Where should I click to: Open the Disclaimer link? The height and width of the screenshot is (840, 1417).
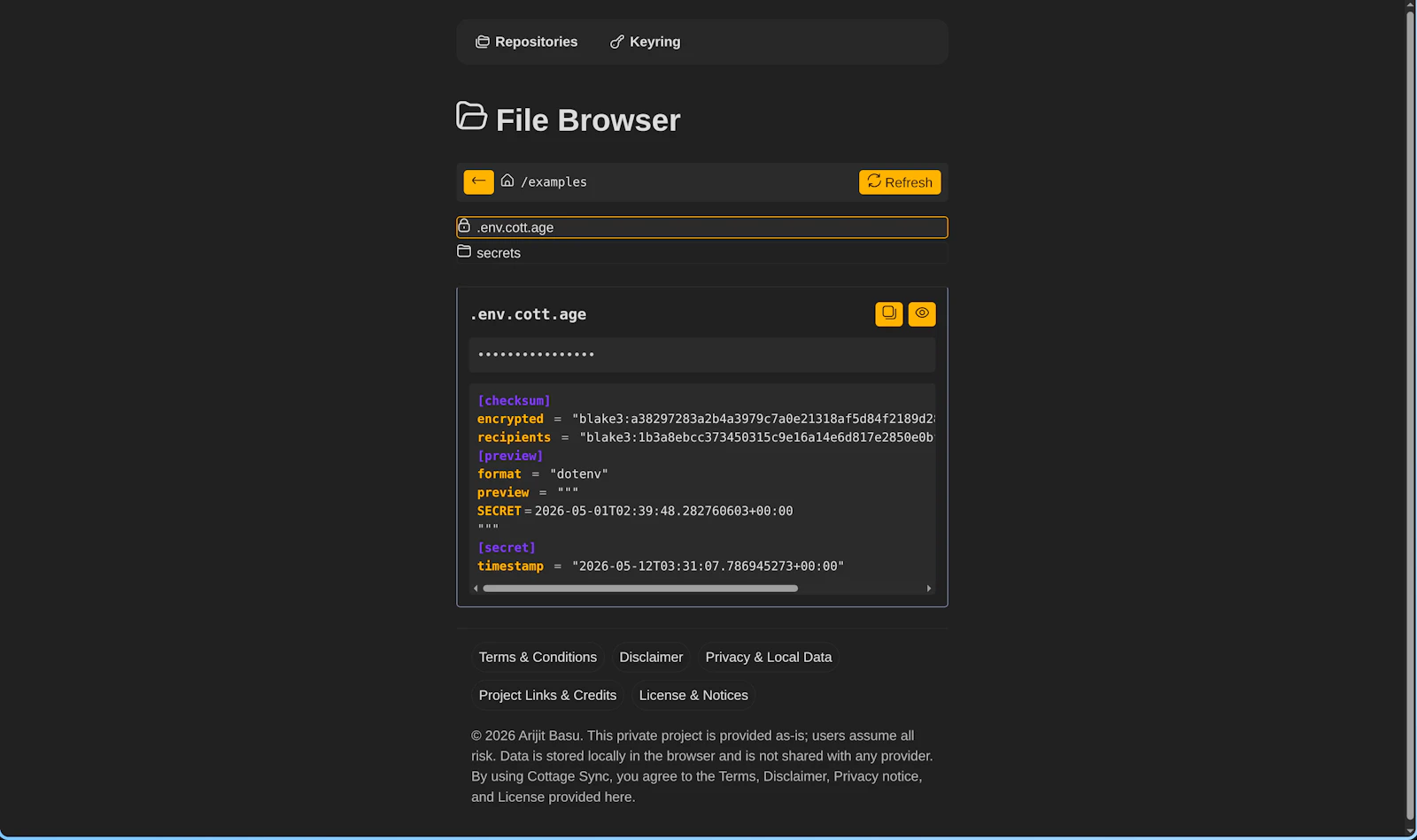pos(651,658)
